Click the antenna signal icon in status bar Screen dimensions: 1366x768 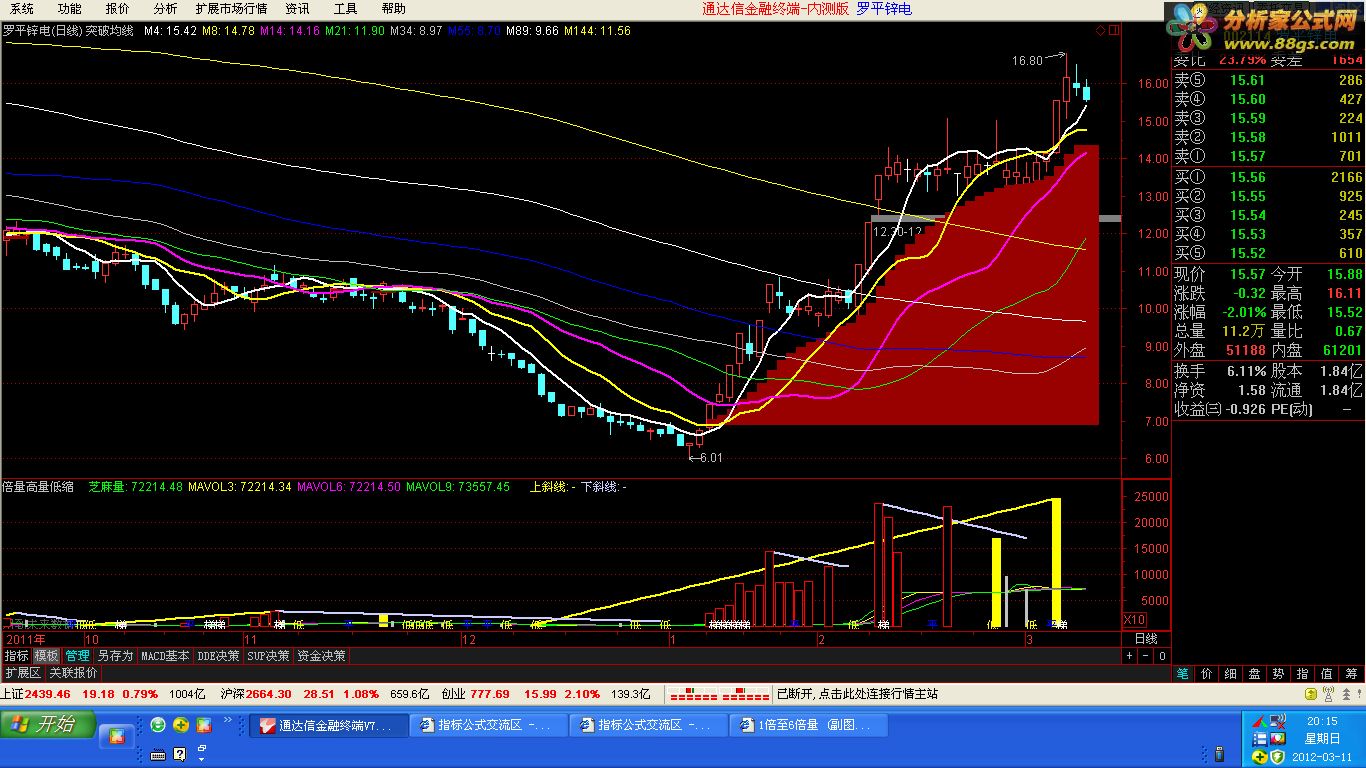pos(1328,694)
